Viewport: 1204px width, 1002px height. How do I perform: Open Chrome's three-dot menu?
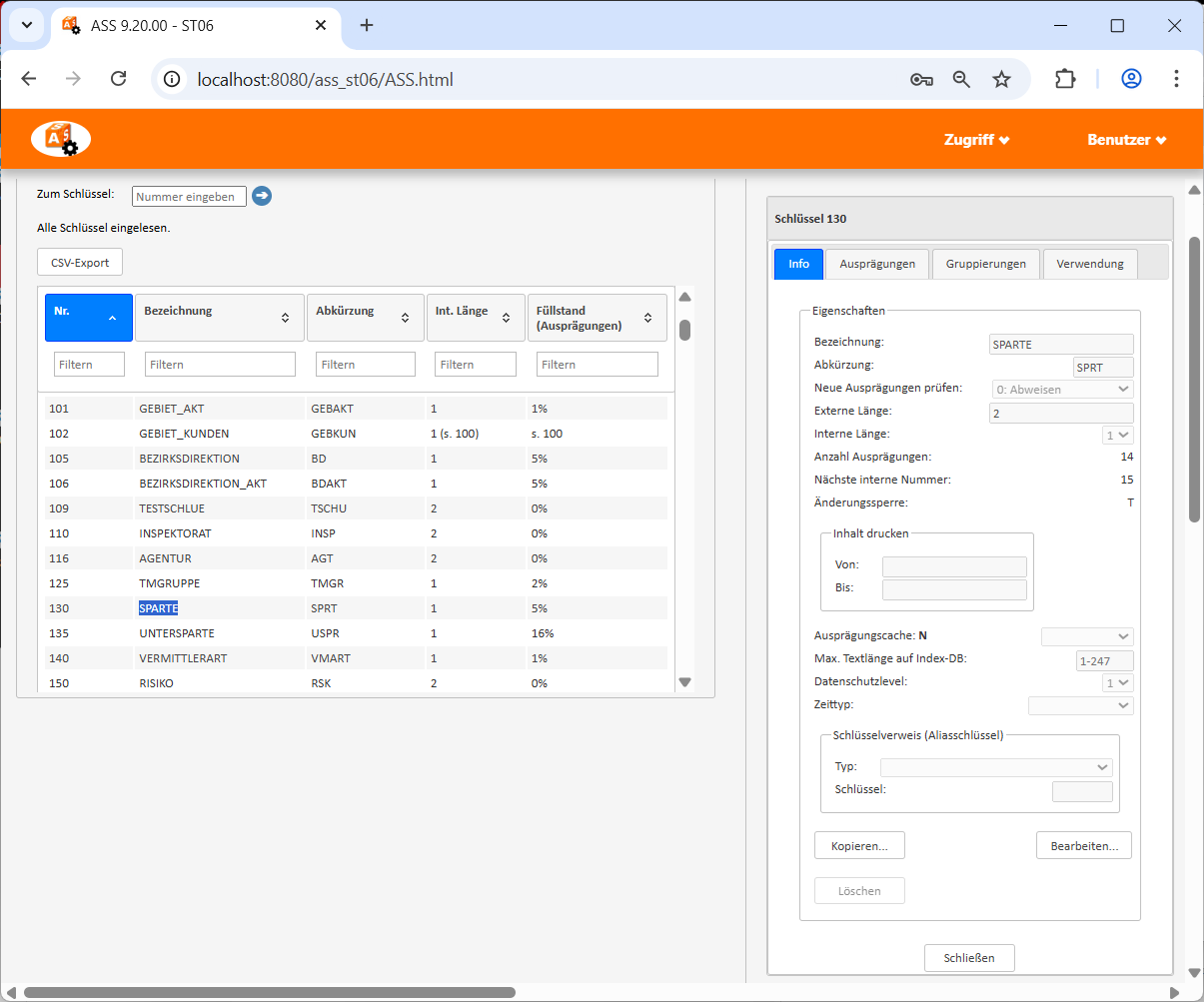pos(1176,79)
